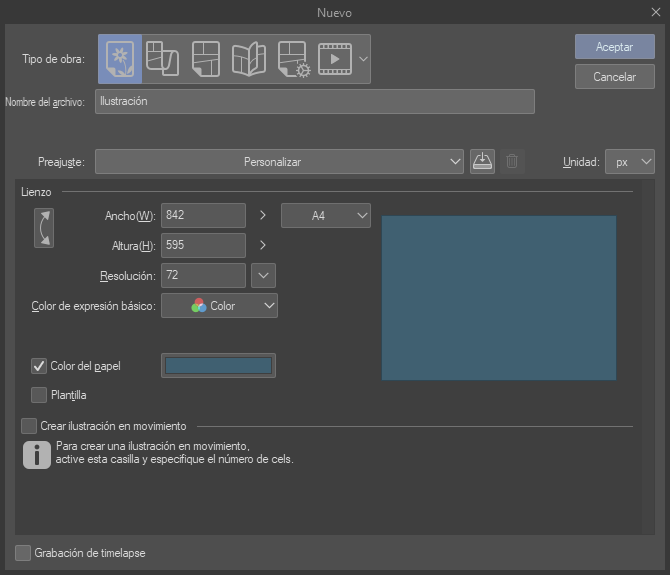The width and height of the screenshot is (670, 575).
Task: Click the paper color swatch
Action: click(x=218, y=366)
